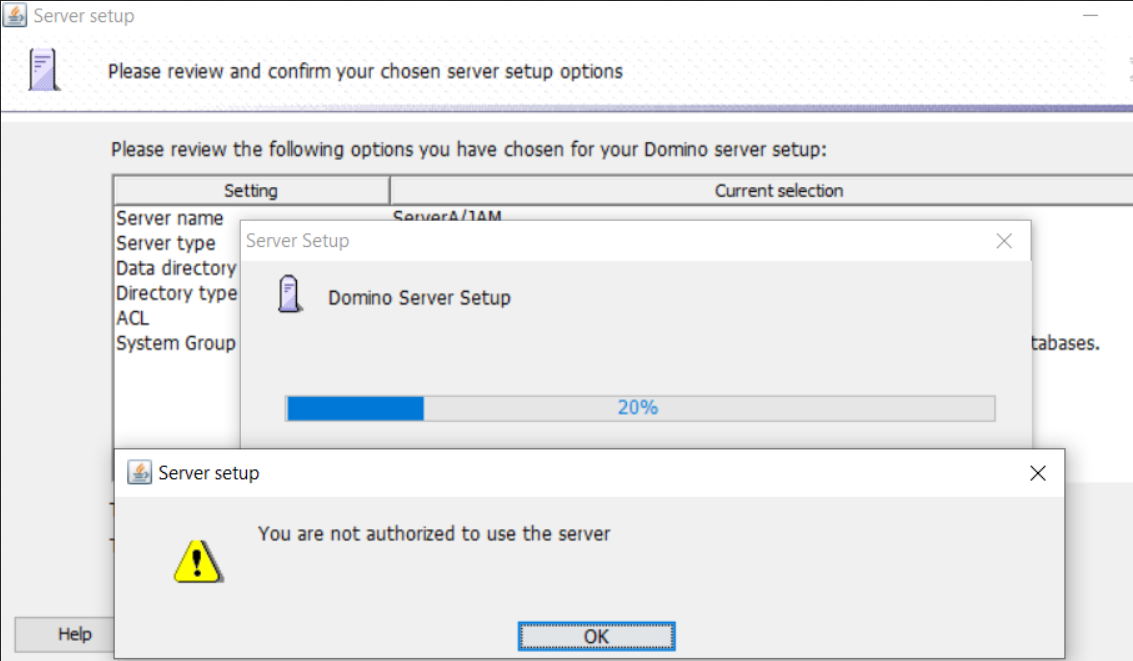Image resolution: width=1133 pixels, height=661 pixels.
Task: Close the Server Setup progress dialog
Action: pyautogui.click(x=1004, y=241)
